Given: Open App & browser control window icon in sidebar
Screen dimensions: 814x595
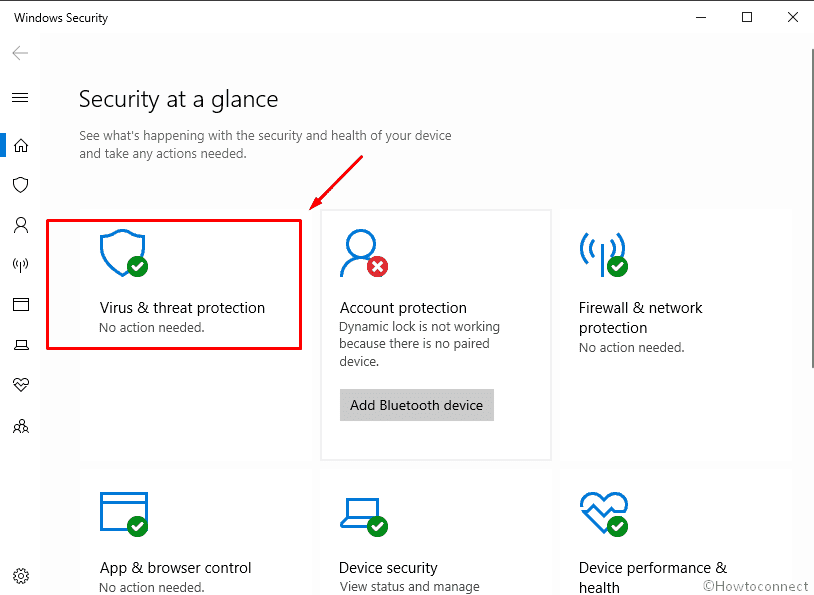Looking at the screenshot, I should [x=21, y=304].
